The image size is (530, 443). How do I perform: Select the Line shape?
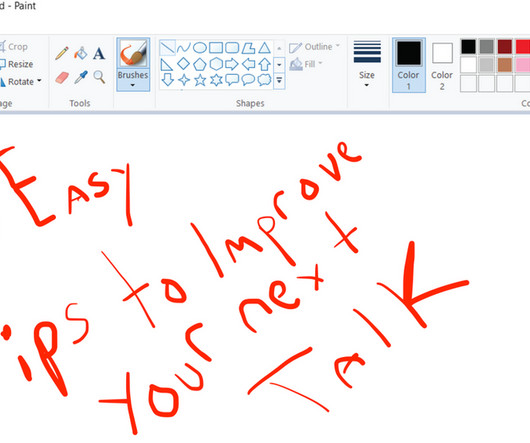(167, 48)
